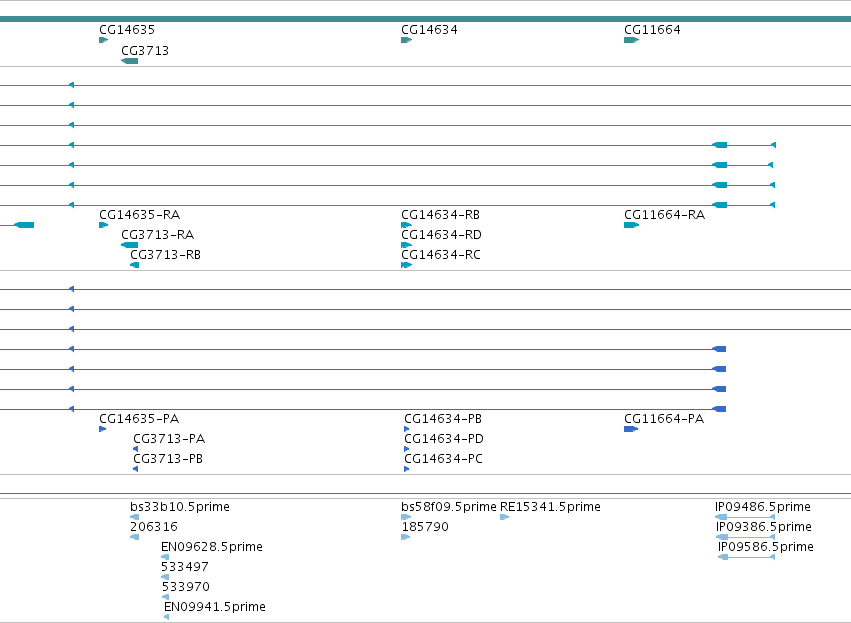Select the CG3713-PA protein label
Viewport: 851px width, 623px height.
pos(169,439)
